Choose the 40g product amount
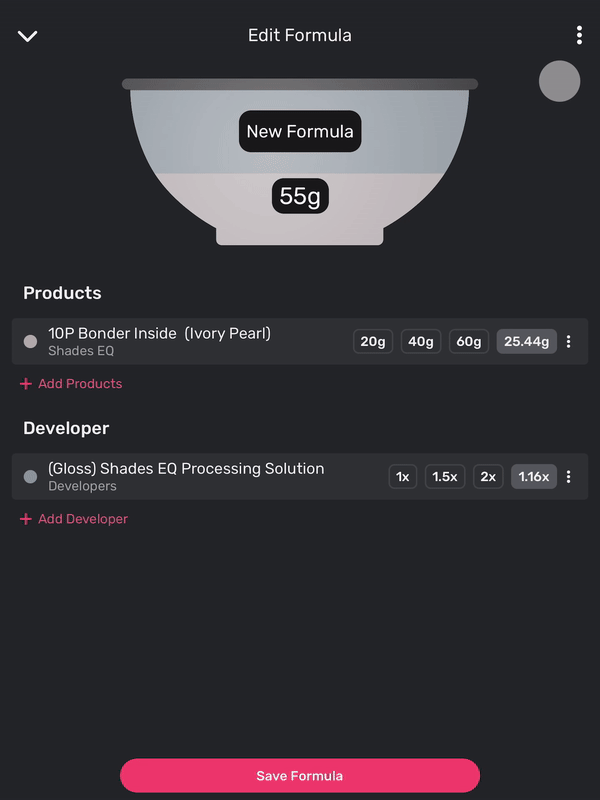 point(421,342)
